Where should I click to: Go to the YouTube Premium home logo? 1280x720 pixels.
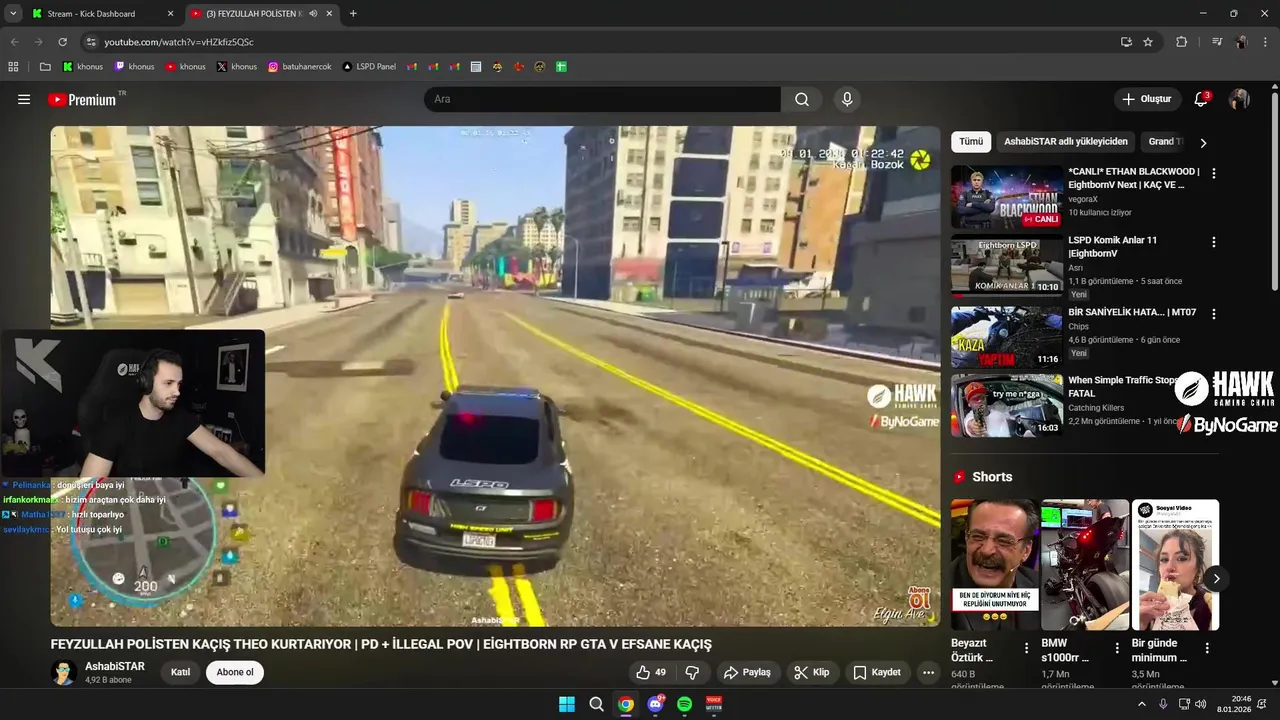point(82,99)
